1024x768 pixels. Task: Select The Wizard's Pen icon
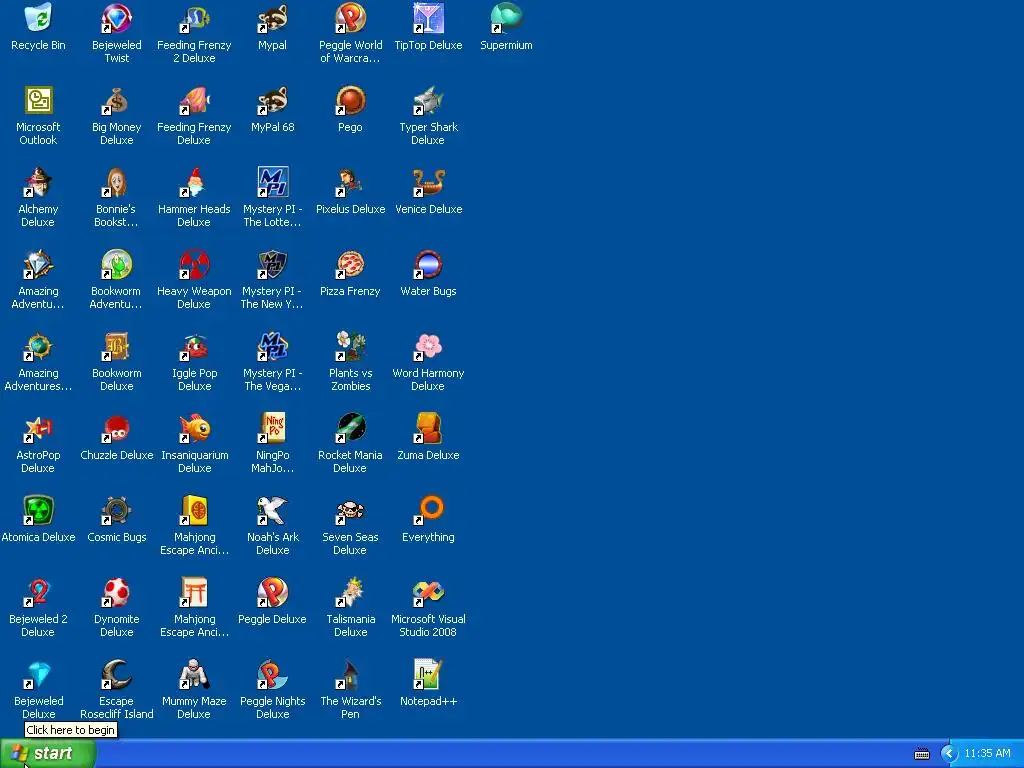pyautogui.click(x=350, y=674)
